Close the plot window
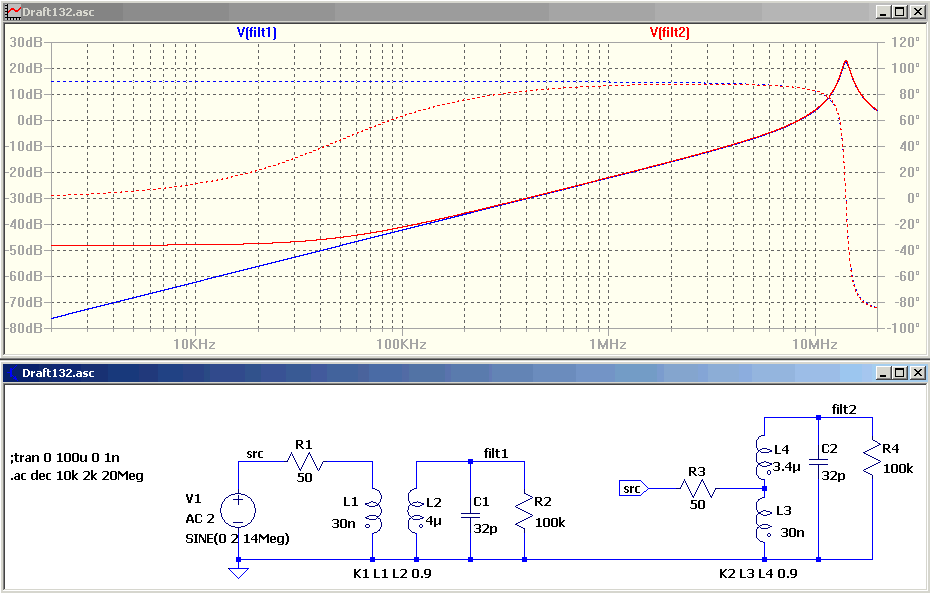This screenshot has width=930, height=593. (917, 11)
